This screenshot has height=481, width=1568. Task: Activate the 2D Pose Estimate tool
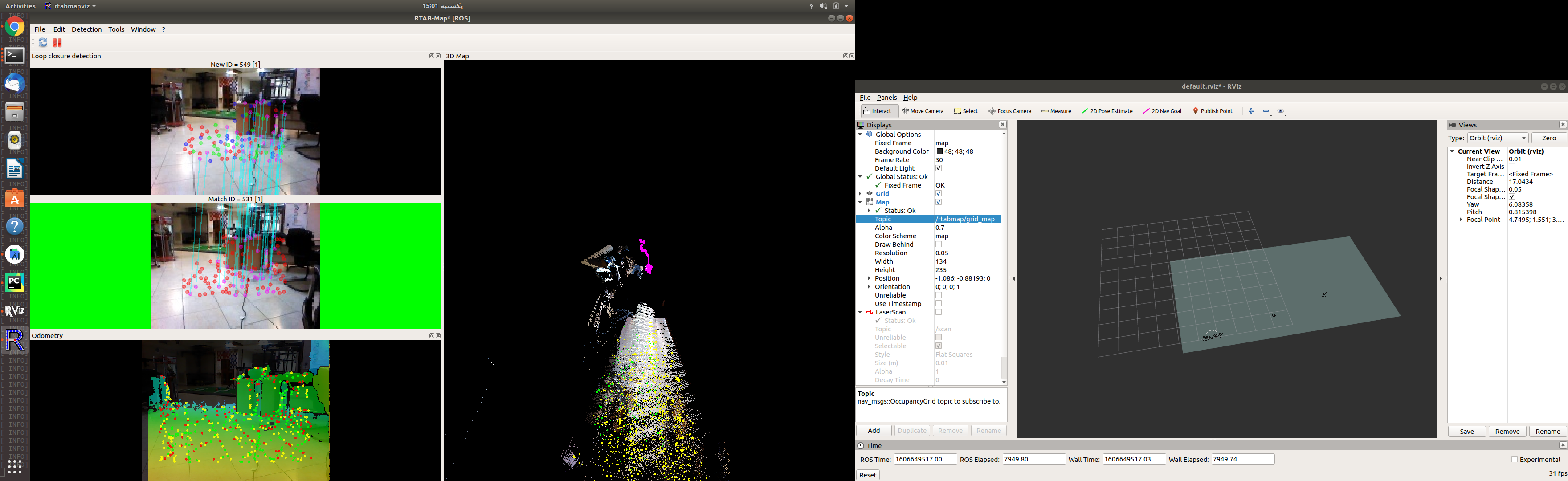pos(1107,111)
